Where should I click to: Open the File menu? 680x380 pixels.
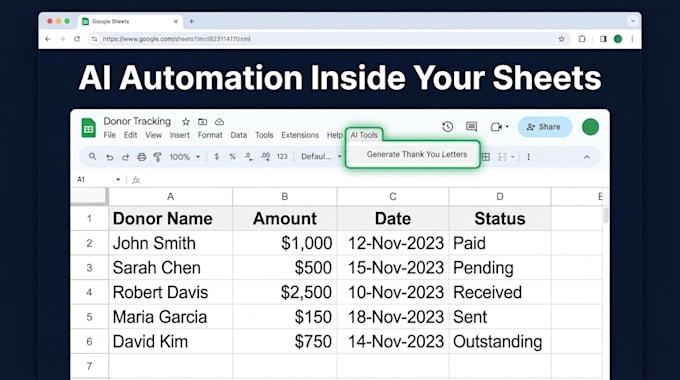(109, 135)
